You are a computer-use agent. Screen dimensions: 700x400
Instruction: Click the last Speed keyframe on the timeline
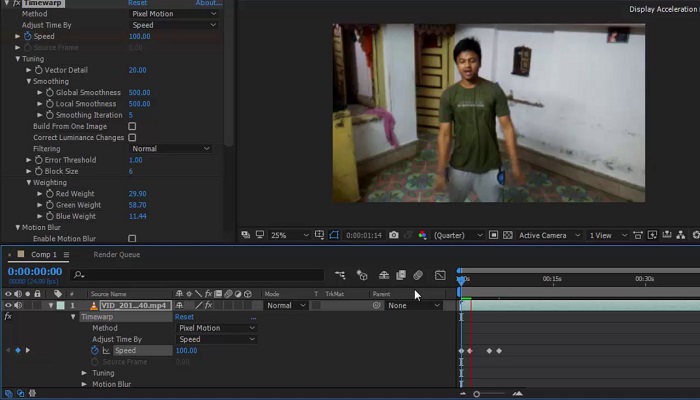[499, 351]
